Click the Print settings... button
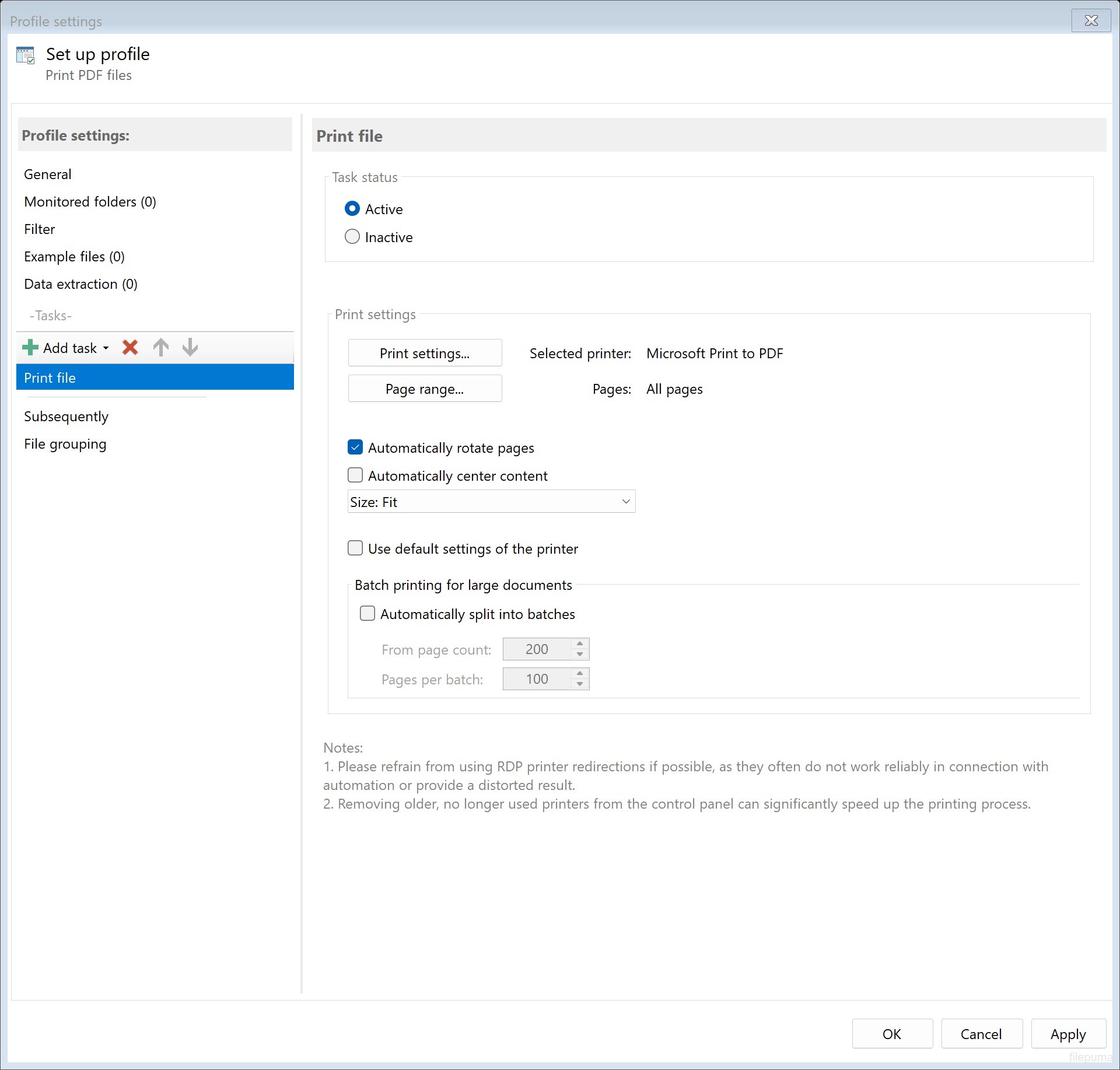1120x1070 pixels. tap(425, 353)
